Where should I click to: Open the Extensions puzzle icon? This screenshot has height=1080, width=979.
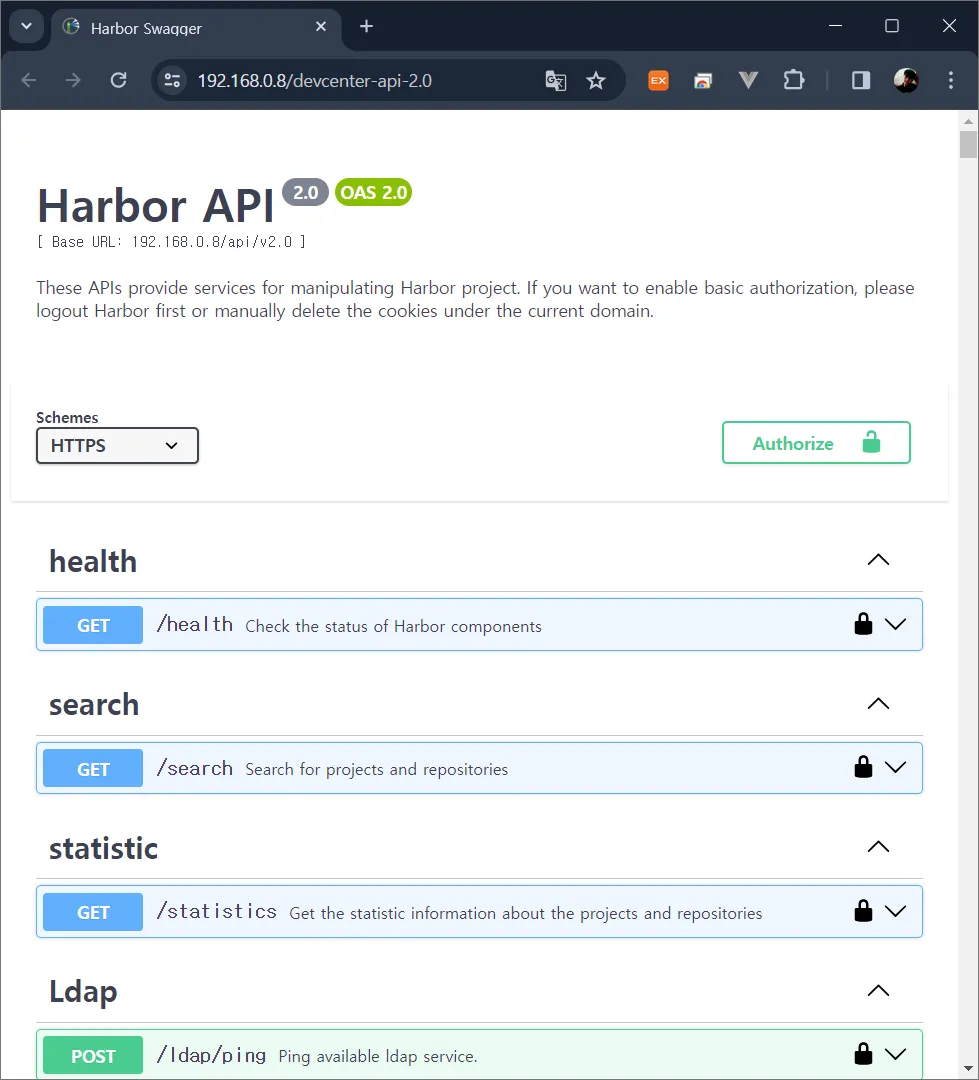point(794,81)
